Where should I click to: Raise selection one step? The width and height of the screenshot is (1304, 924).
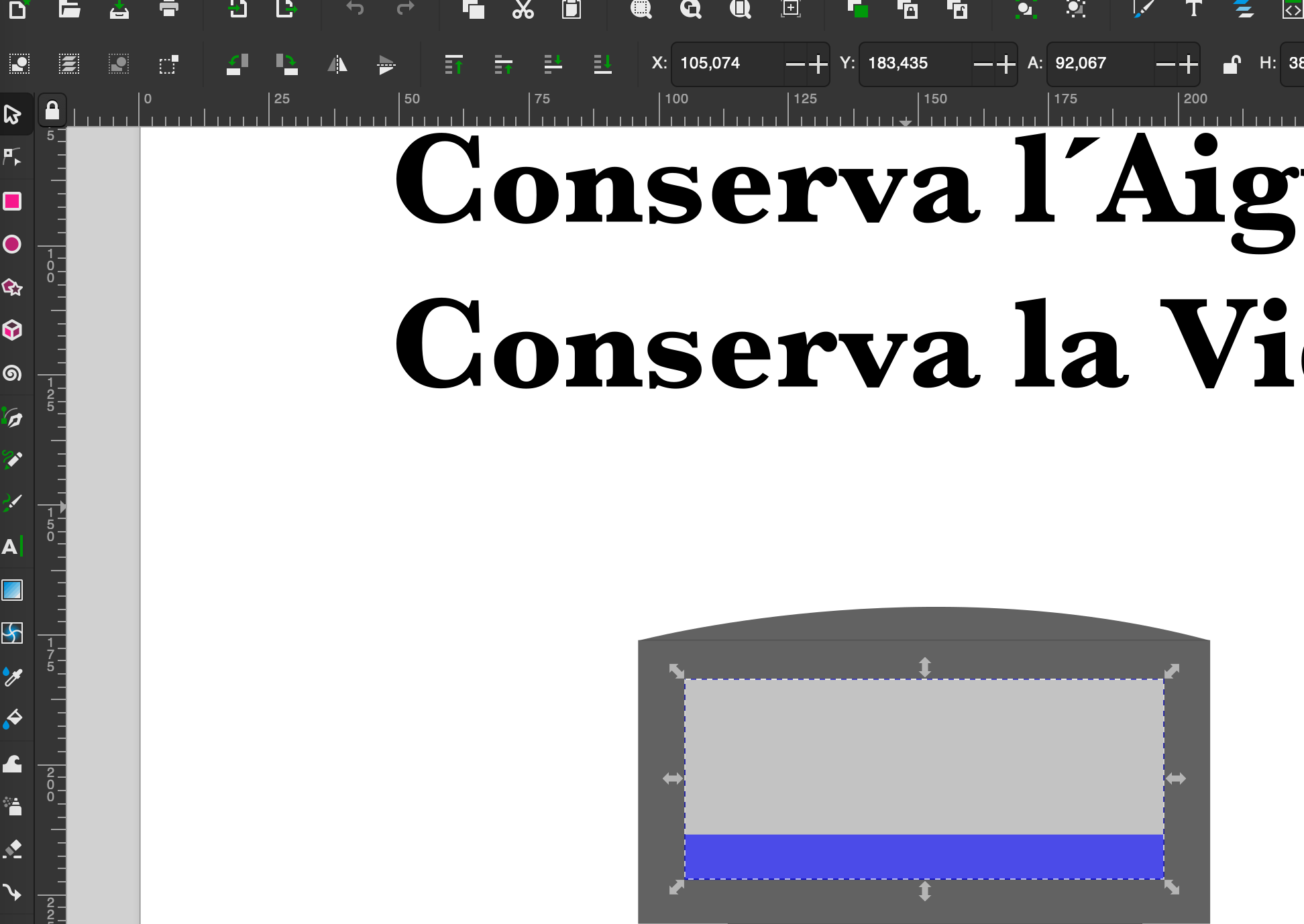pos(504,64)
